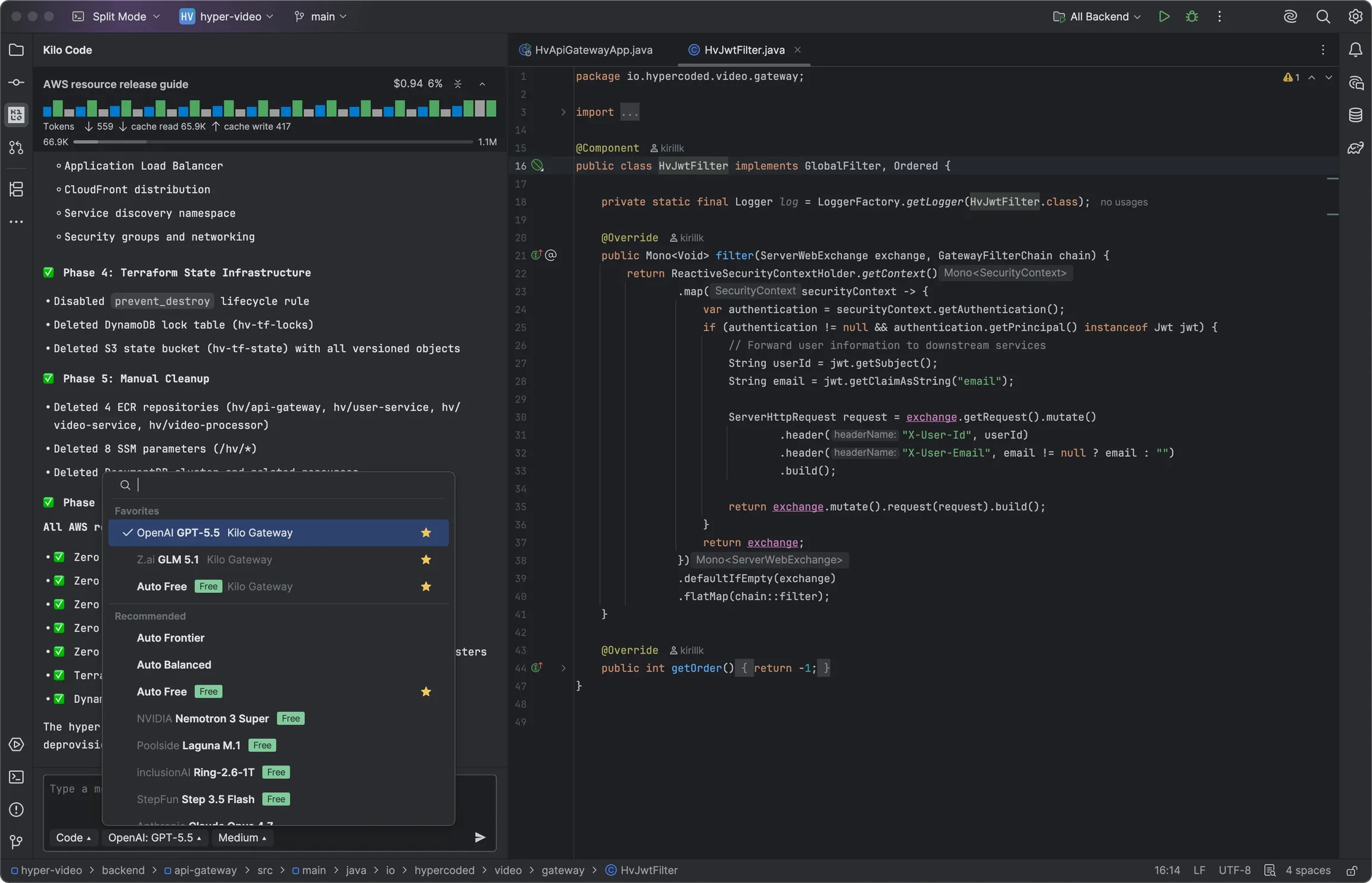Debug the All Backend configuration
This screenshot has width=1372, height=883.
tap(1192, 17)
